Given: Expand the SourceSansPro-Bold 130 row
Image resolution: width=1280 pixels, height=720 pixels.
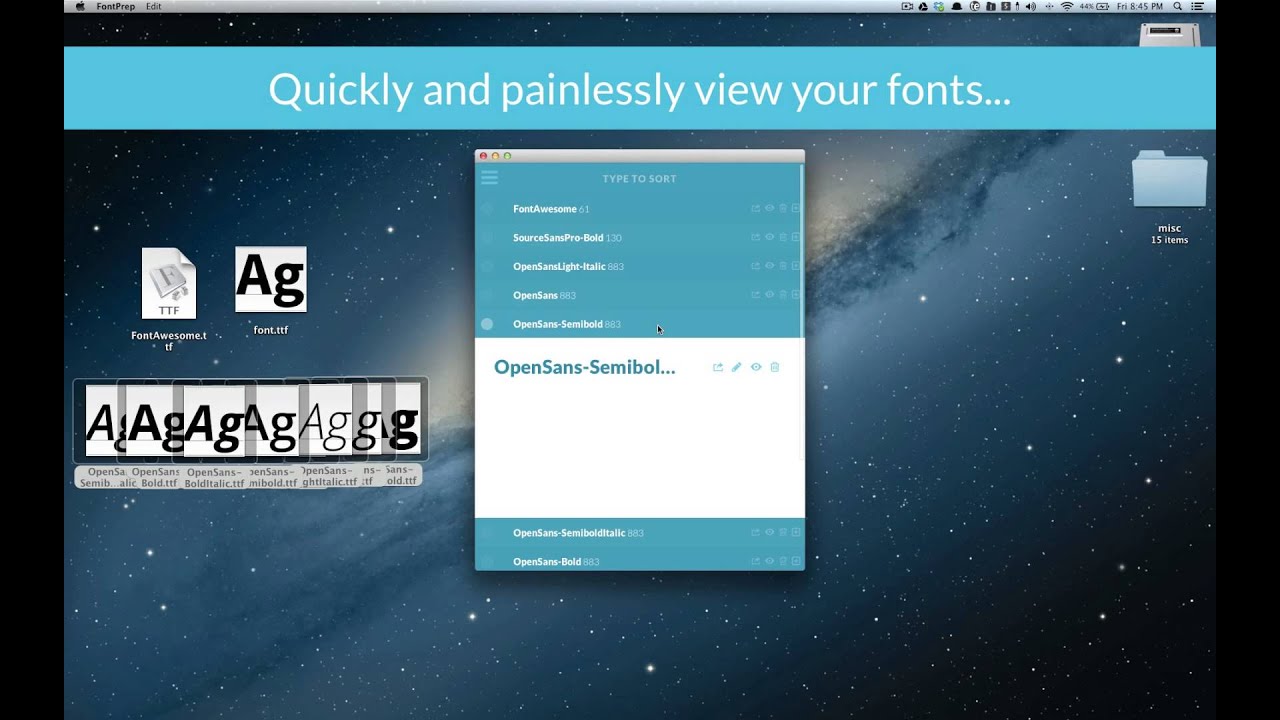Looking at the screenshot, I should [638, 237].
